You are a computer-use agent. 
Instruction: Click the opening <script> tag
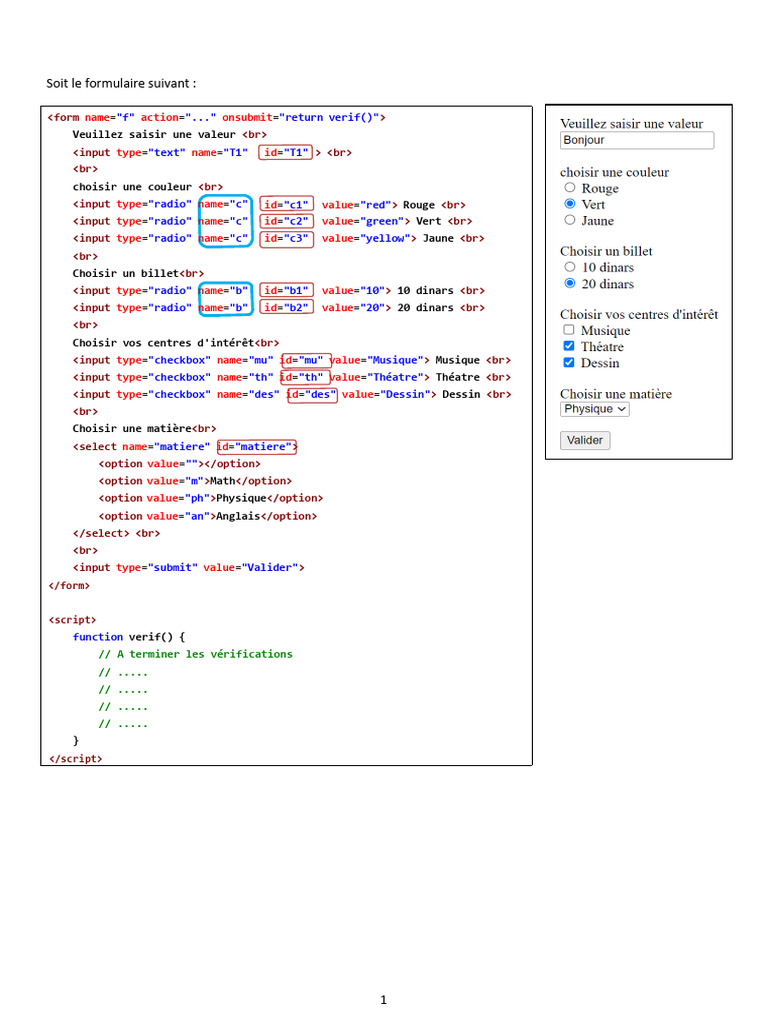click(x=72, y=620)
